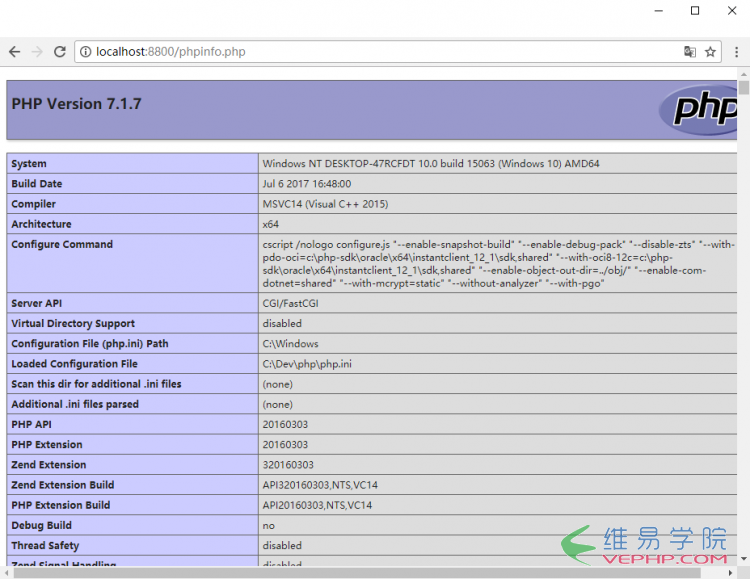Select 'Additional .ini files parsed' label

coord(75,404)
